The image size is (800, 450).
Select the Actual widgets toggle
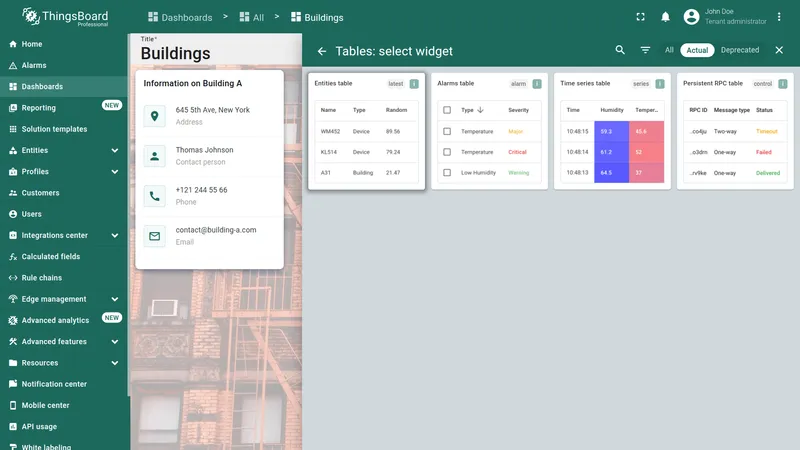tap(697, 50)
